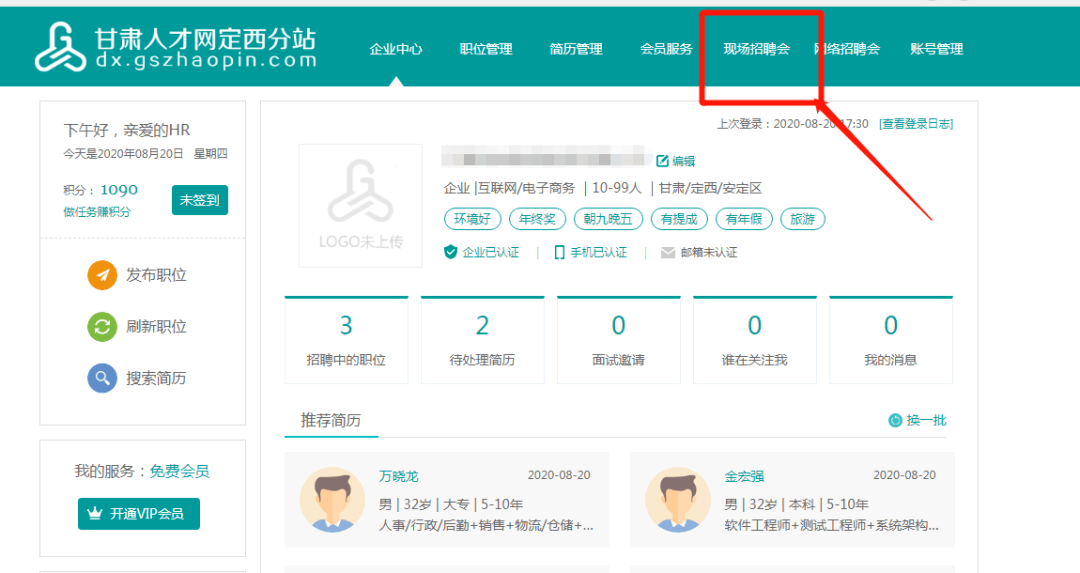1080x573 pixels.
Task: Click the 开通VIP会员 button
Action: click(x=138, y=514)
